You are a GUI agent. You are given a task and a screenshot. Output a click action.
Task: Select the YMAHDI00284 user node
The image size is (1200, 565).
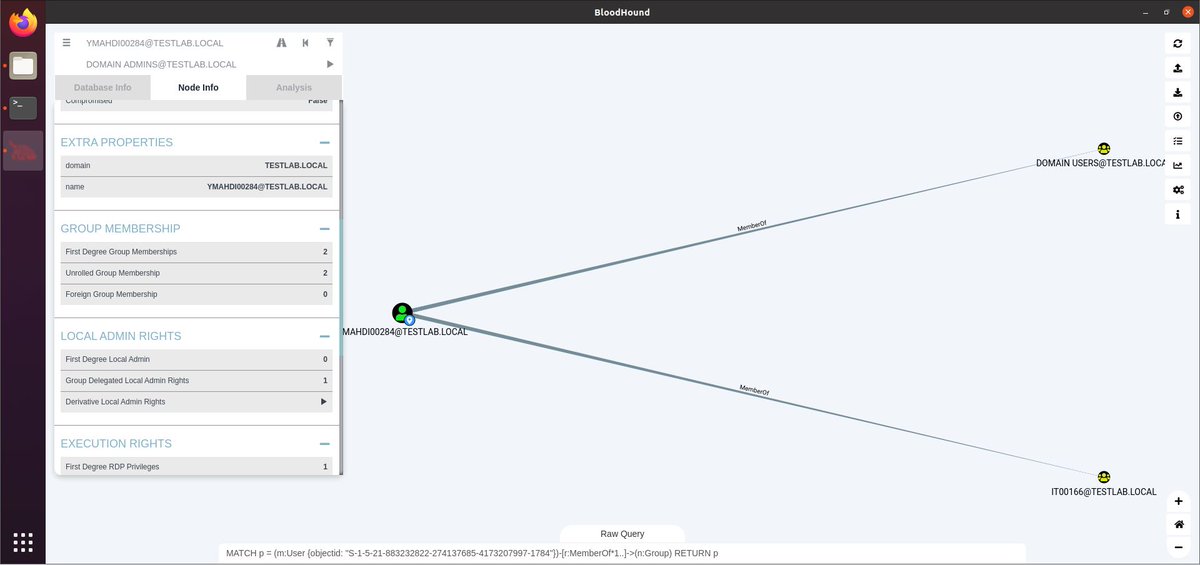coord(402,313)
